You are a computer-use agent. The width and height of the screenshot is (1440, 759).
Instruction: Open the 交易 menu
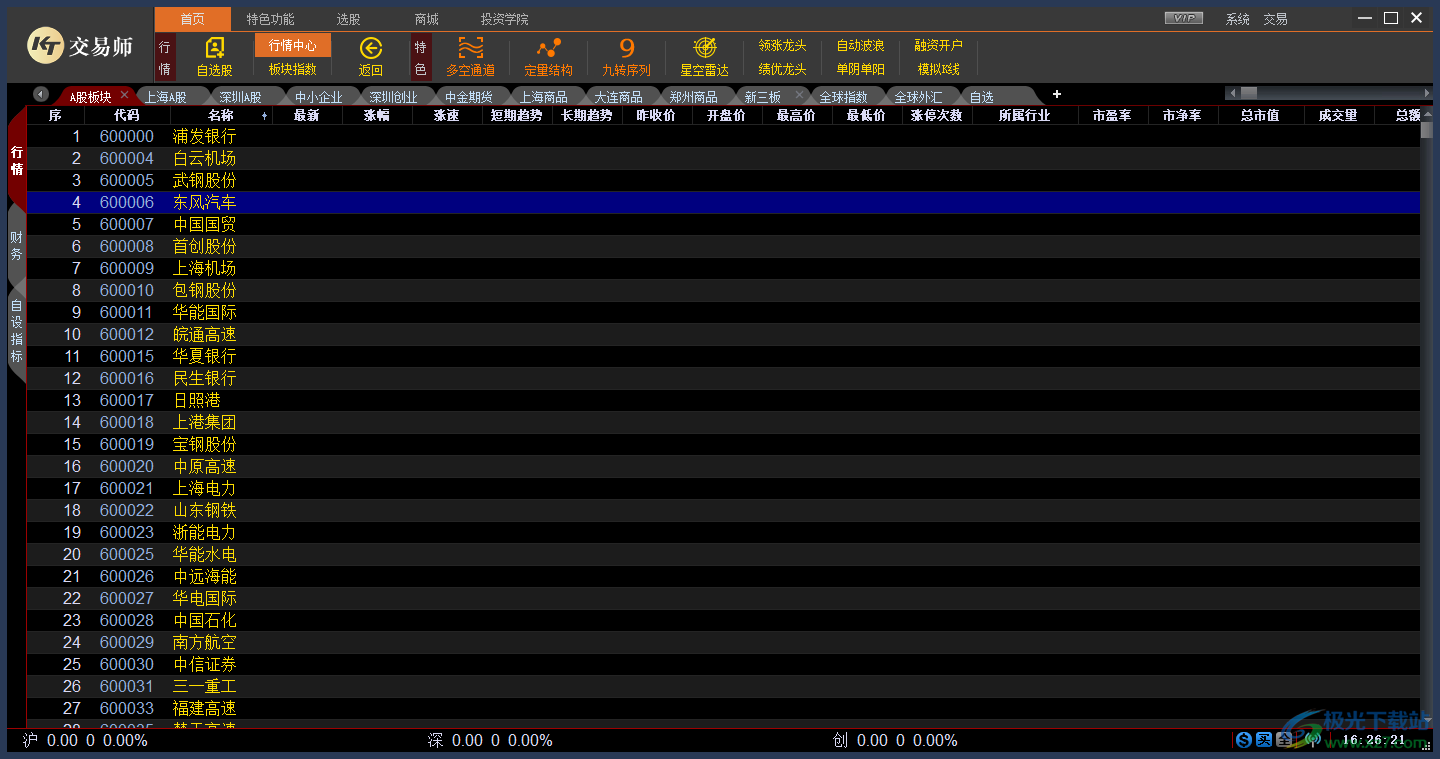(x=1275, y=19)
